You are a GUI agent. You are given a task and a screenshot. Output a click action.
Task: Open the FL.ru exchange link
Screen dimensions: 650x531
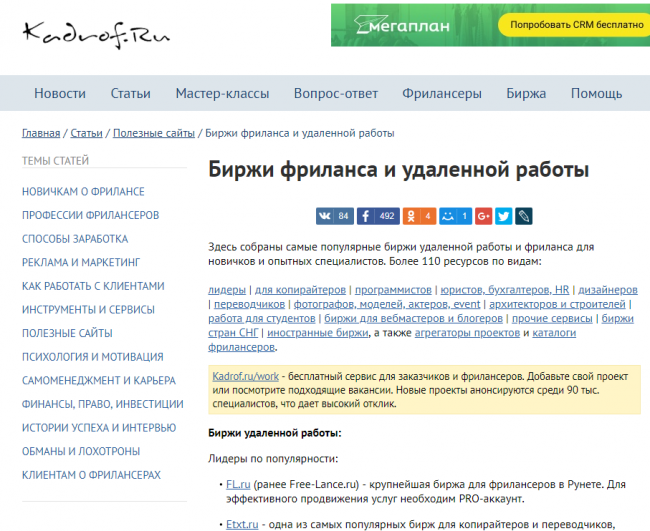[x=236, y=484]
